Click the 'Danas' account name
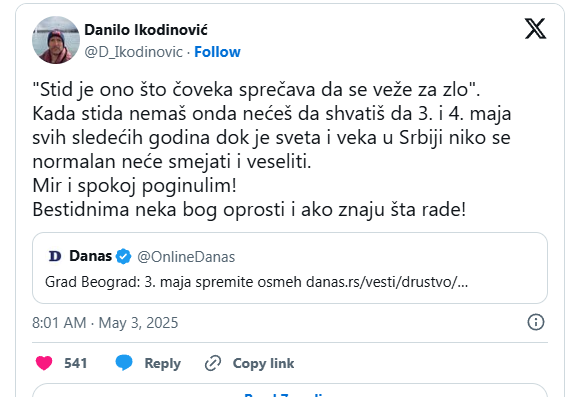This screenshot has width=577, height=397. tap(91, 256)
